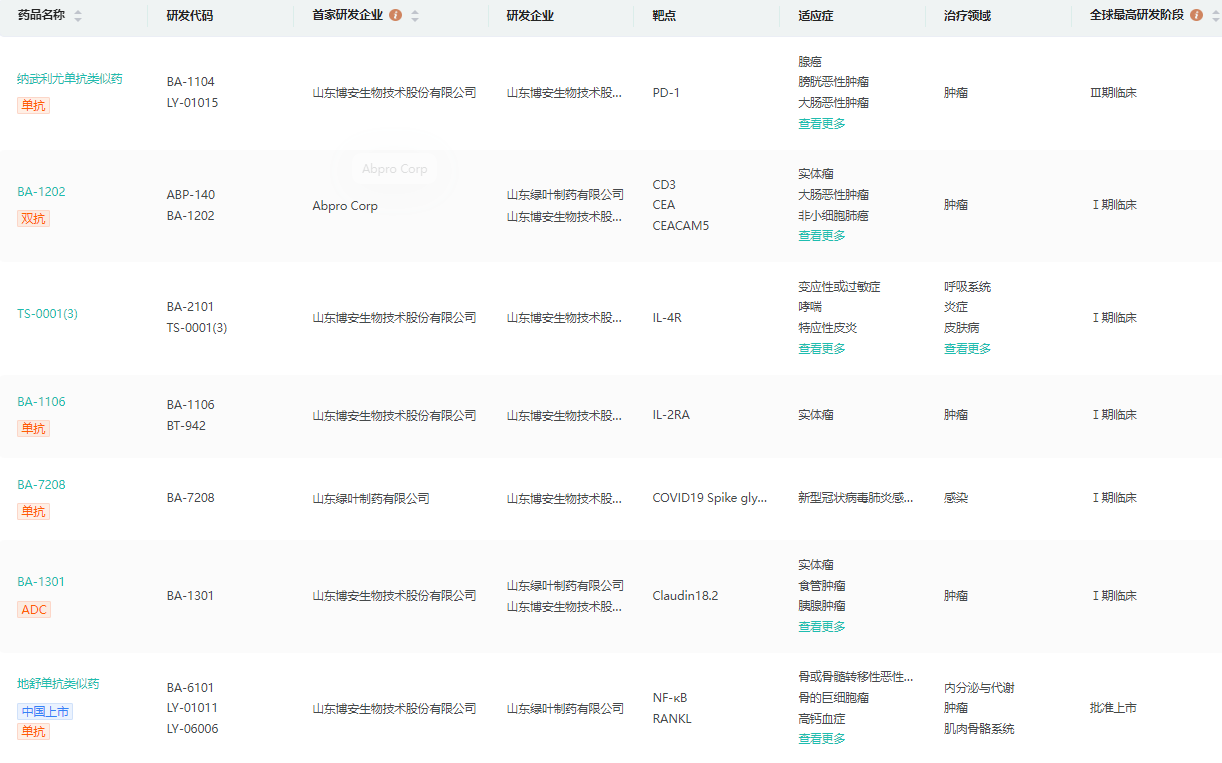Click Abpro Corp in the BA-1202 row
The image size is (1222, 763).
click(345, 206)
